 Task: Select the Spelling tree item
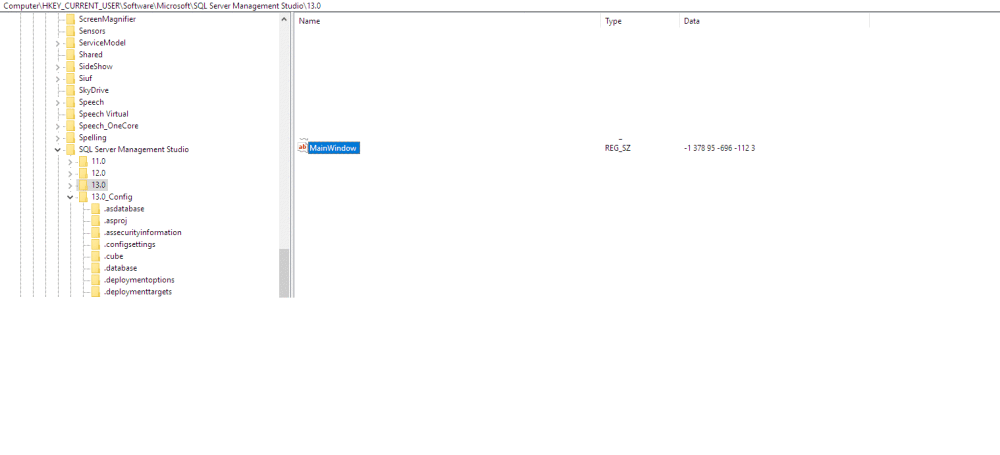pyautogui.click(x=92, y=138)
